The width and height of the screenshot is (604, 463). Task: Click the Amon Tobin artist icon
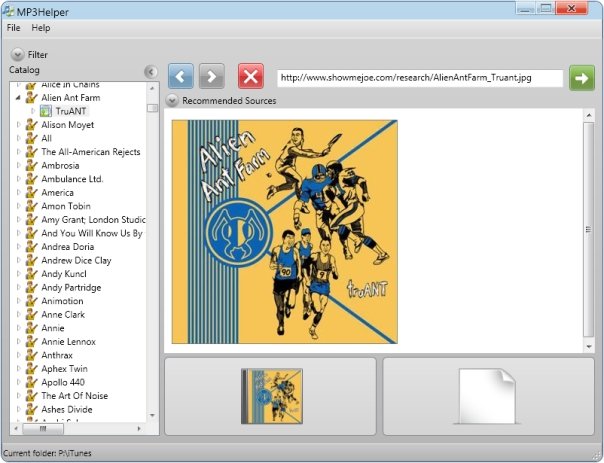click(x=31, y=206)
